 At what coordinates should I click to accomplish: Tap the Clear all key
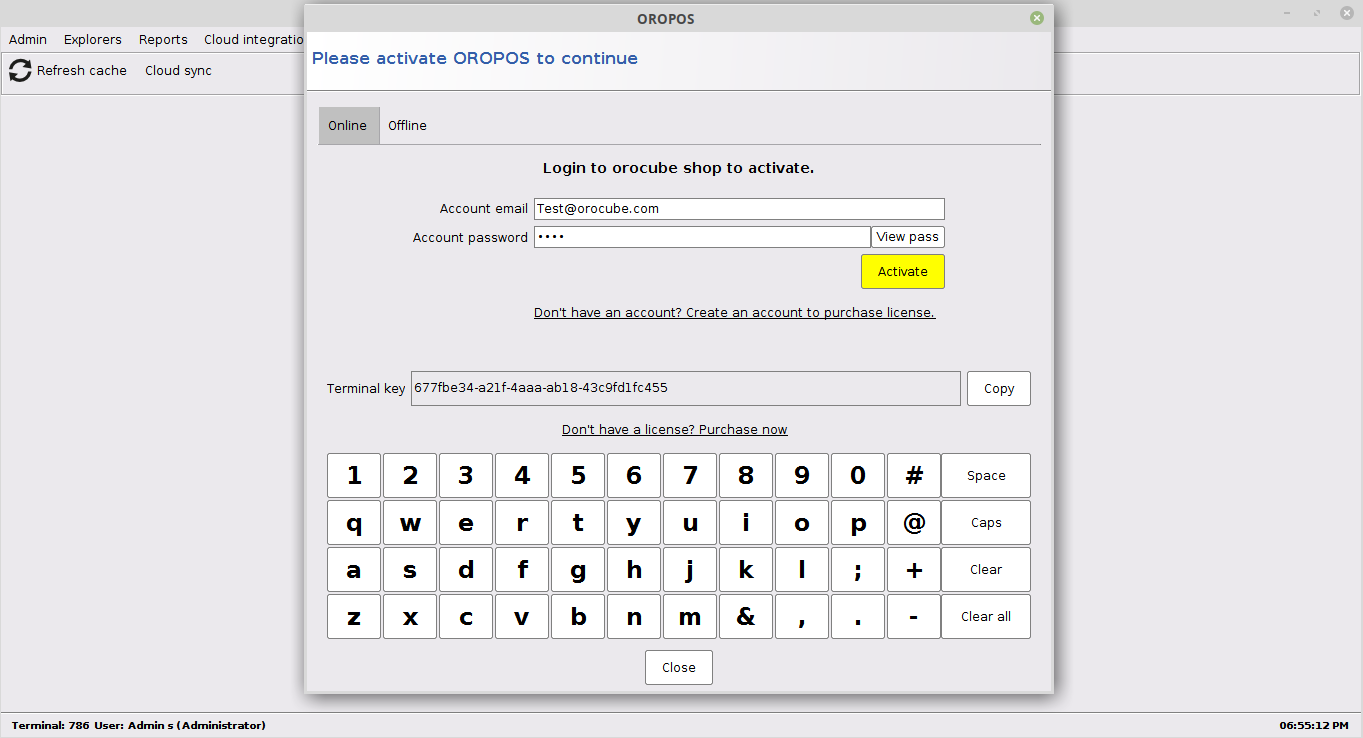click(986, 617)
